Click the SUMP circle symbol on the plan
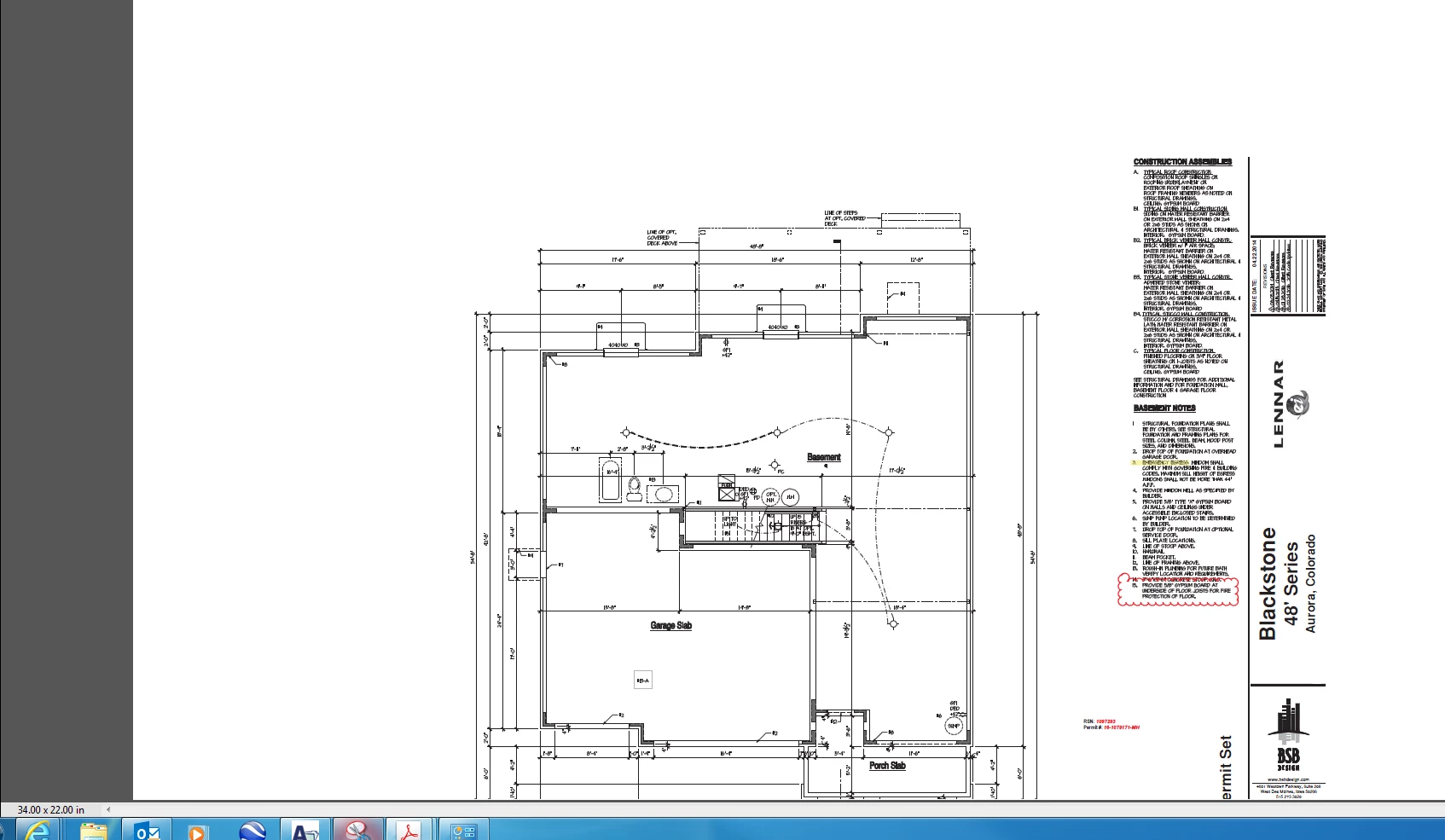Image resolution: width=1445 pixels, height=840 pixels. tap(954, 726)
